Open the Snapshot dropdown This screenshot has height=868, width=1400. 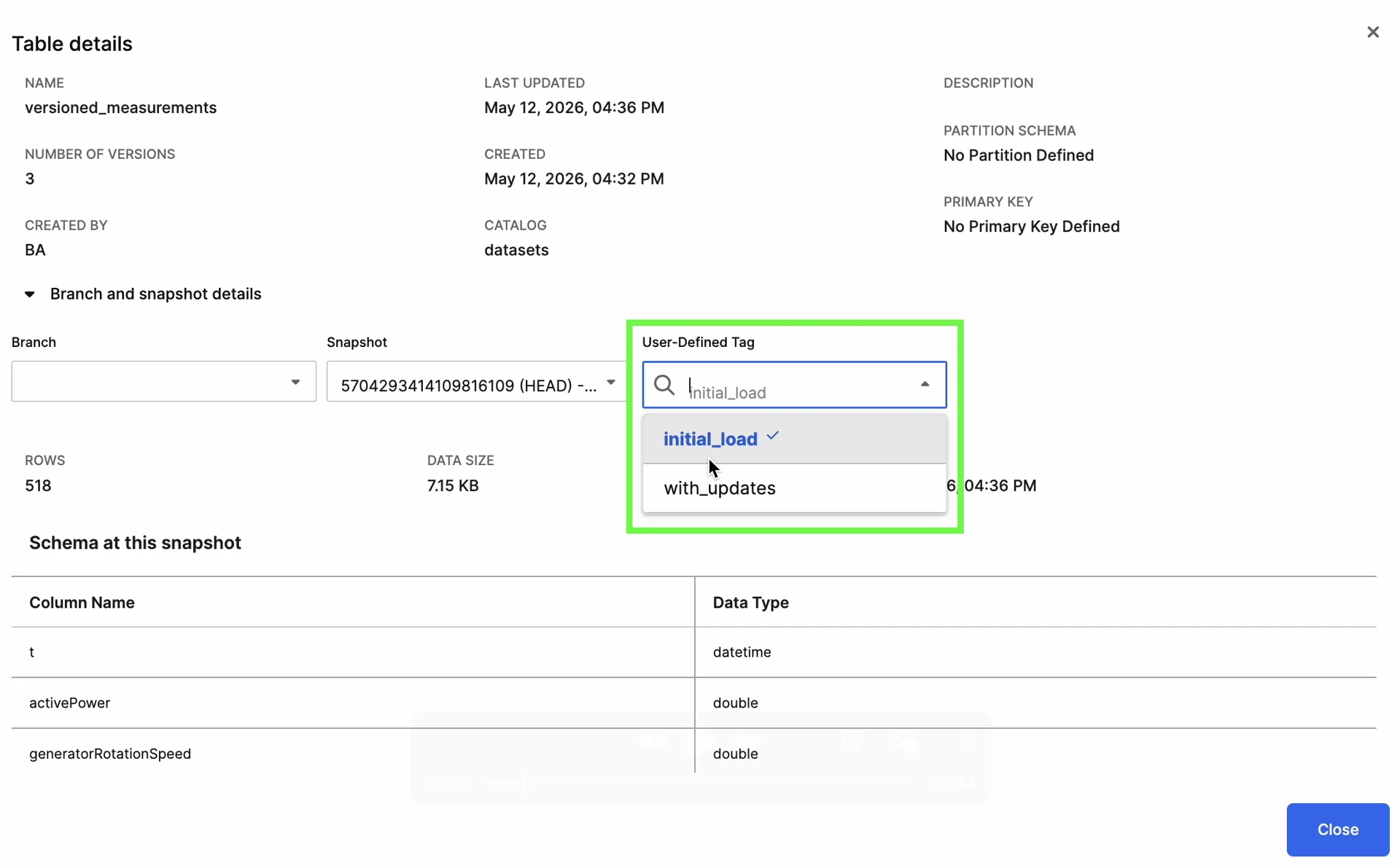478,381
